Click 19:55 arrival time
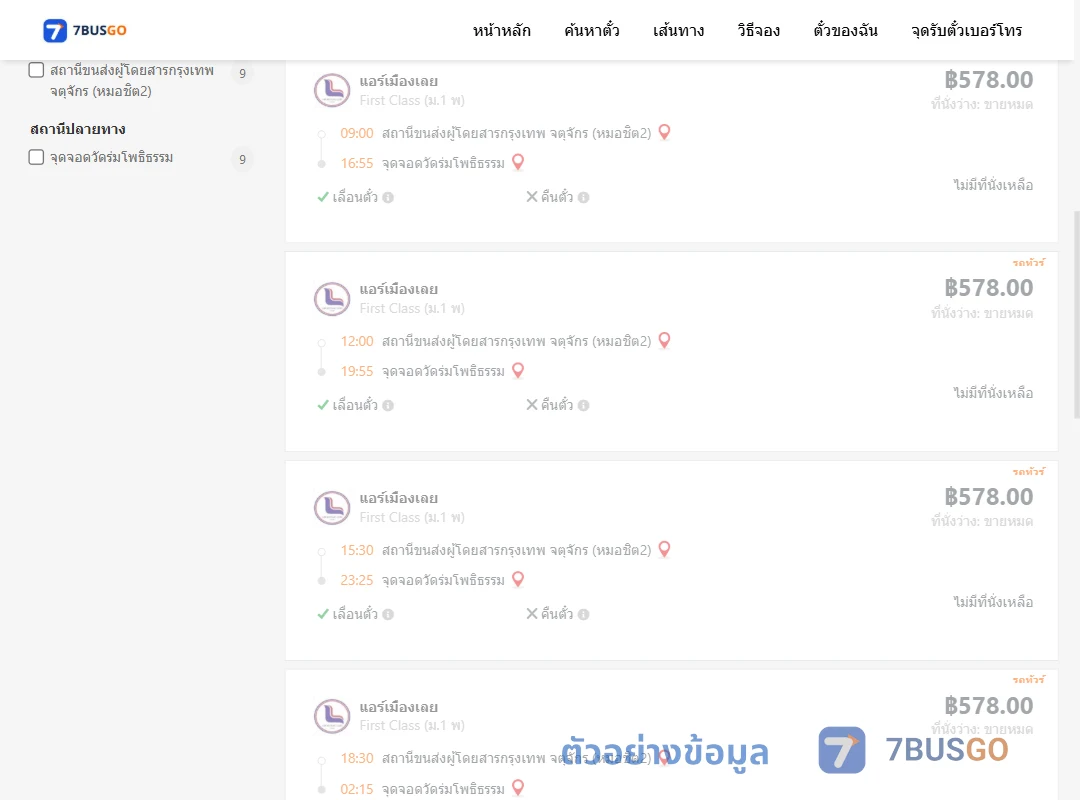 (x=357, y=371)
